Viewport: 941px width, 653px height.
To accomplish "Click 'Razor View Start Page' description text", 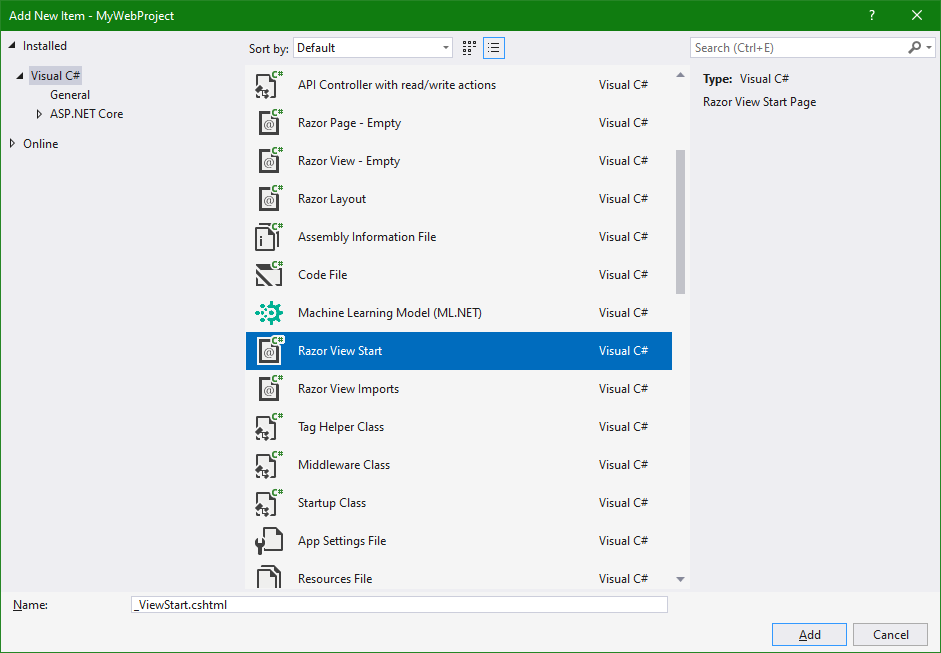I will 759,102.
